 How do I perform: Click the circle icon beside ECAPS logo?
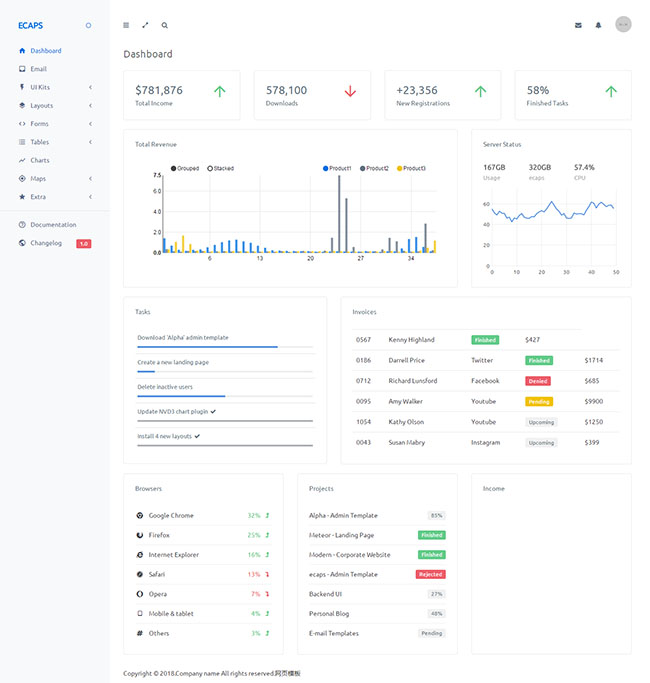(88, 25)
